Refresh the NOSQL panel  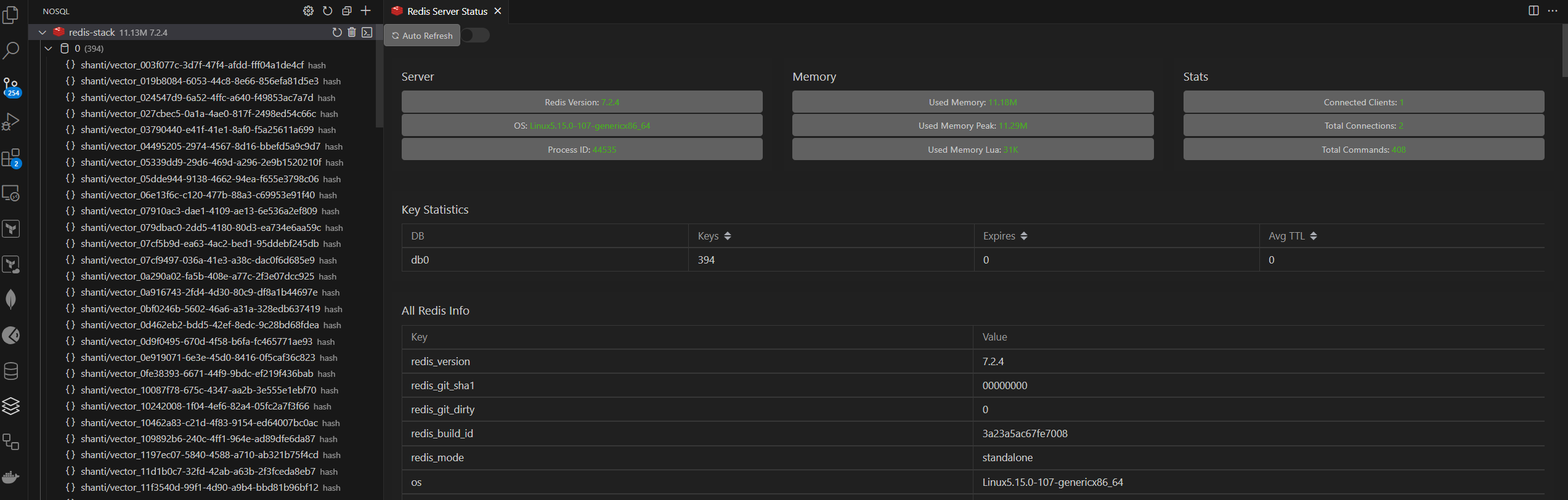coord(328,11)
